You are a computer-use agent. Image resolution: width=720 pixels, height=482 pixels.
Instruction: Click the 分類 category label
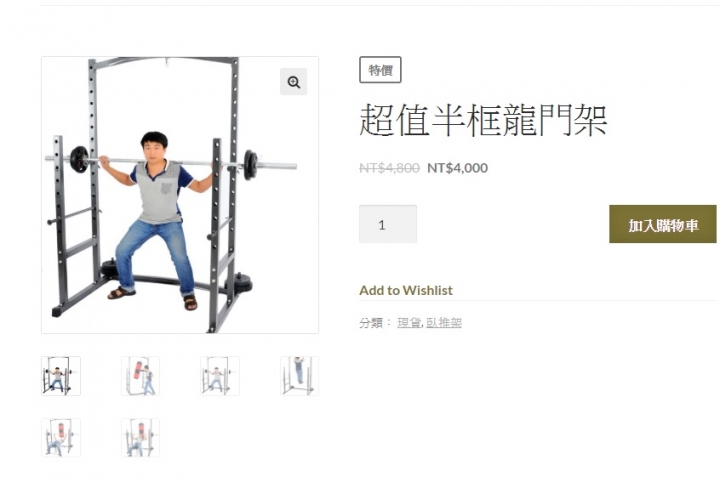point(371,323)
